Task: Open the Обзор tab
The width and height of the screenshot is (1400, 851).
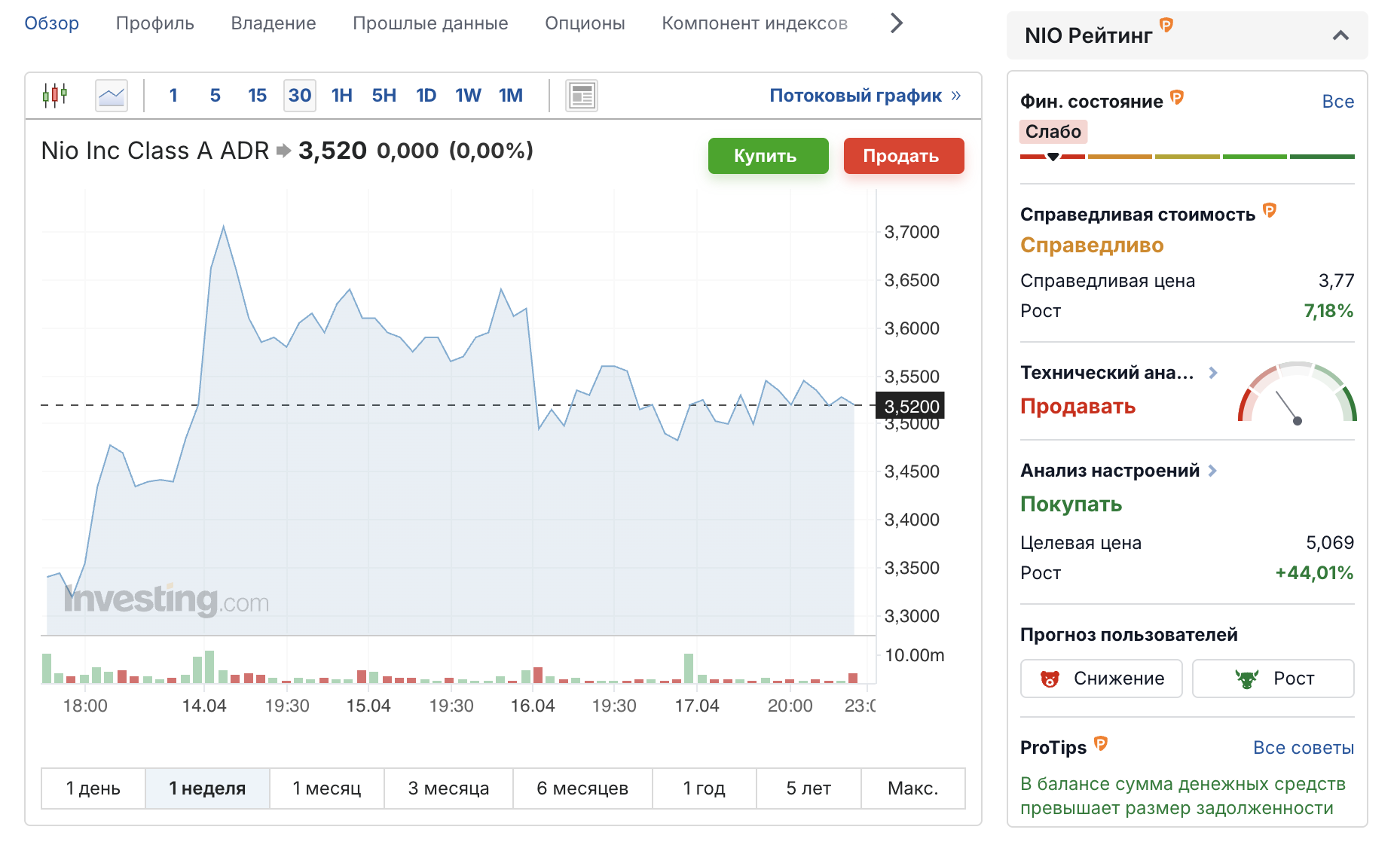Action: pos(51,23)
